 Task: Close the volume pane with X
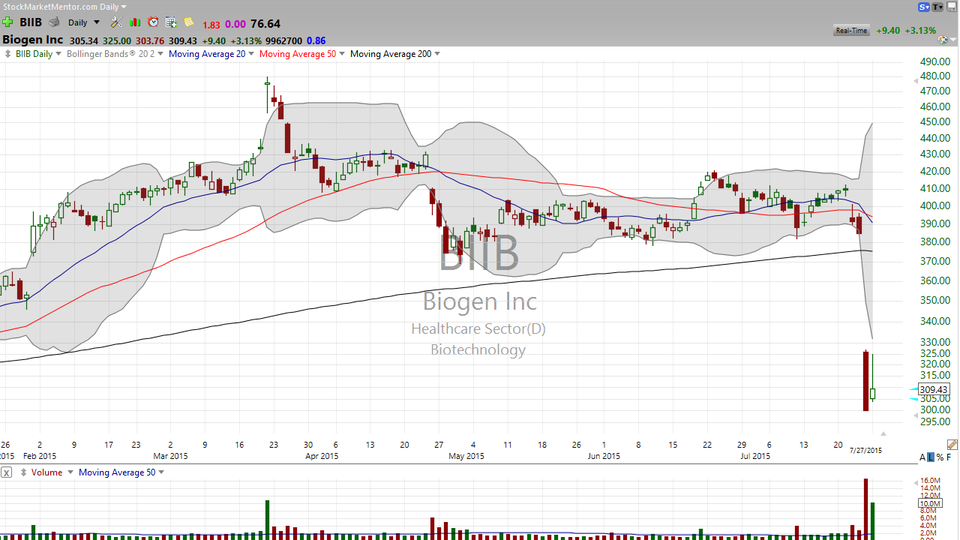6,473
